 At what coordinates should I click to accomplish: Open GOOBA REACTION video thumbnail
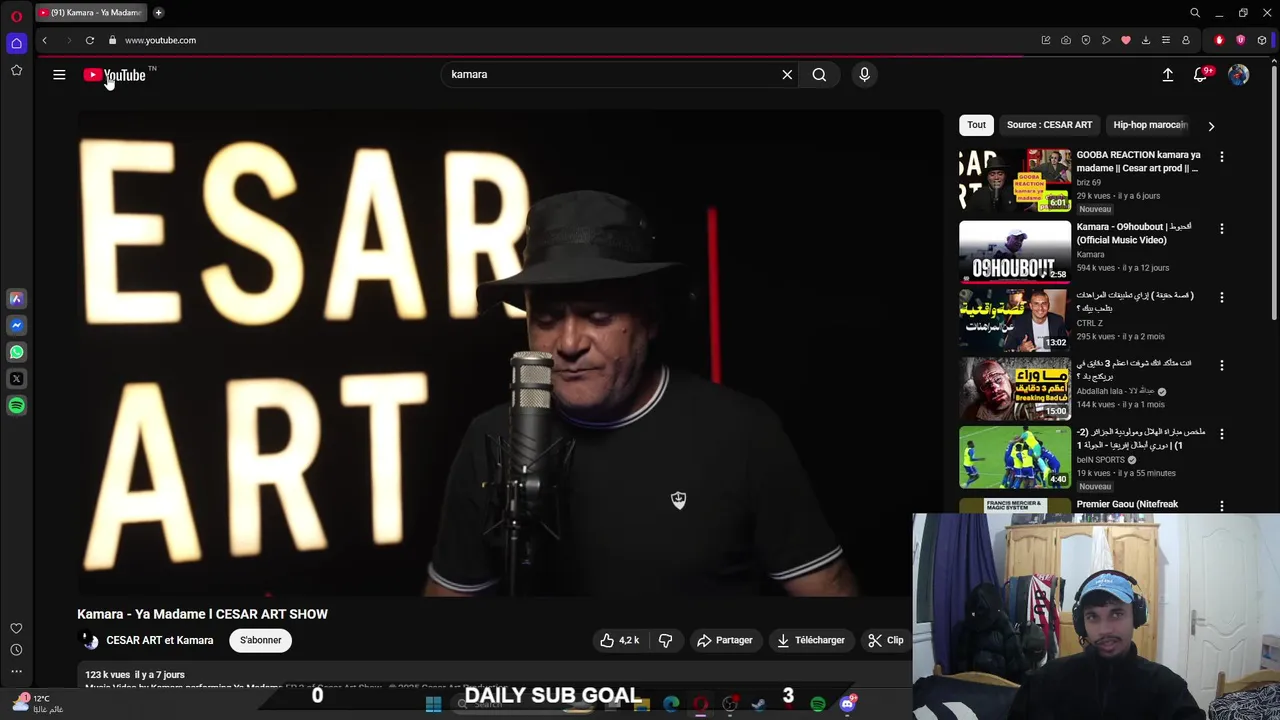click(x=1015, y=181)
